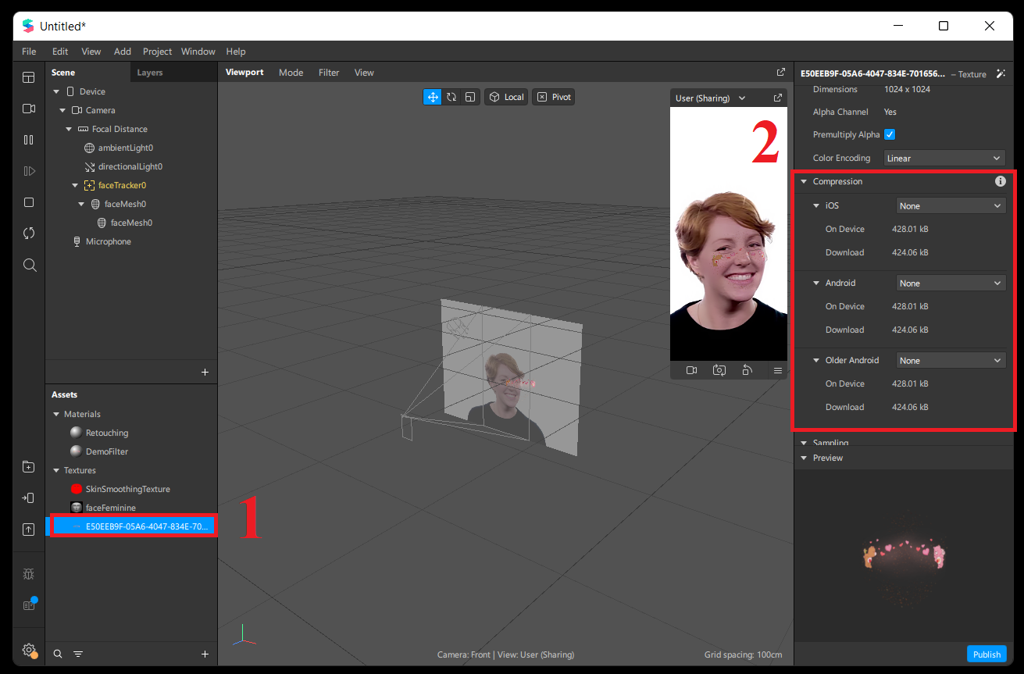Open the simulator hamburger menu

(777, 370)
